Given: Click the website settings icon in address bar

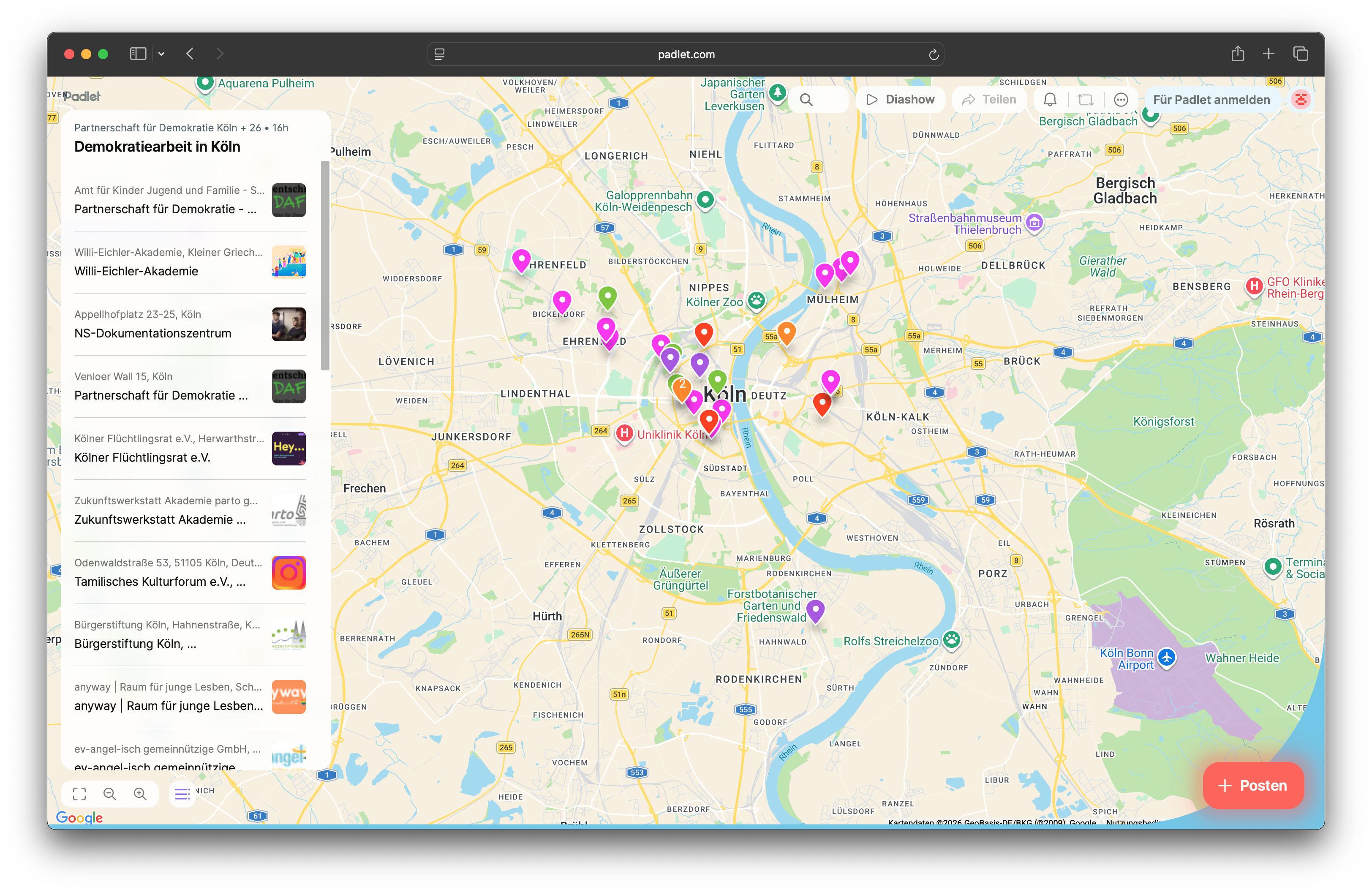Looking at the screenshot, I should (x=439, y=54).
